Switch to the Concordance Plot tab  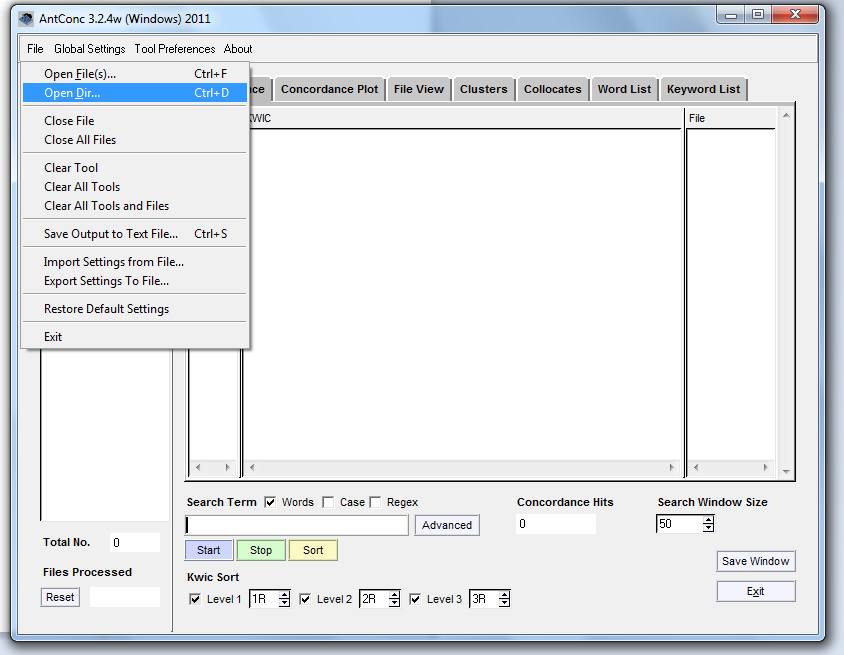329,88
